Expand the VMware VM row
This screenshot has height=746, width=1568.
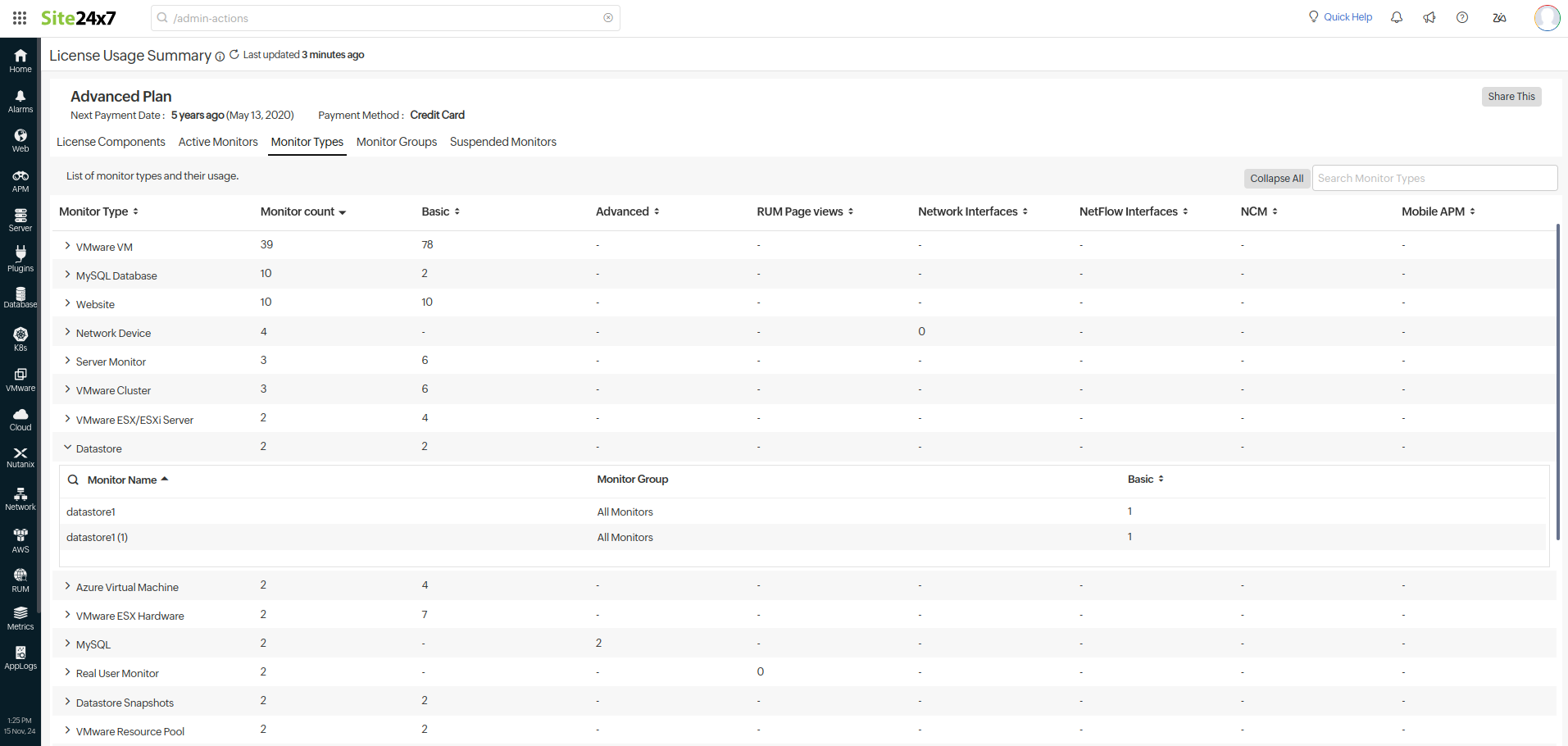click(67, 246)
